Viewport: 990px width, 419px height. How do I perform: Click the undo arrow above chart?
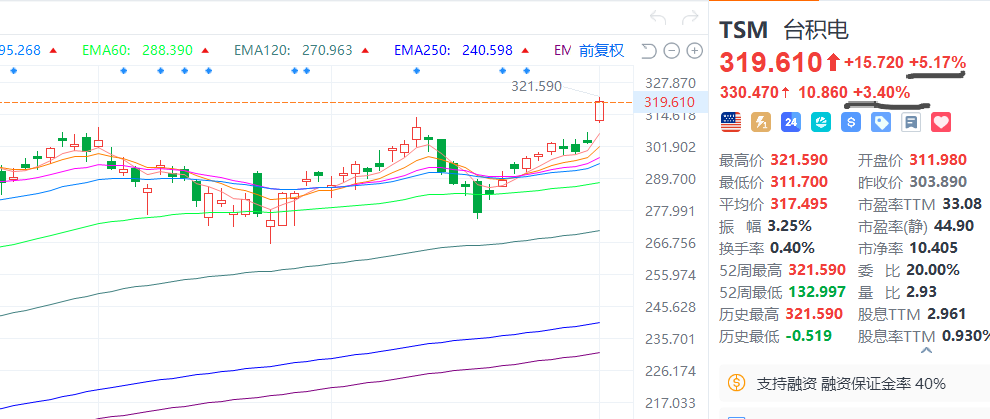(657, 17)
